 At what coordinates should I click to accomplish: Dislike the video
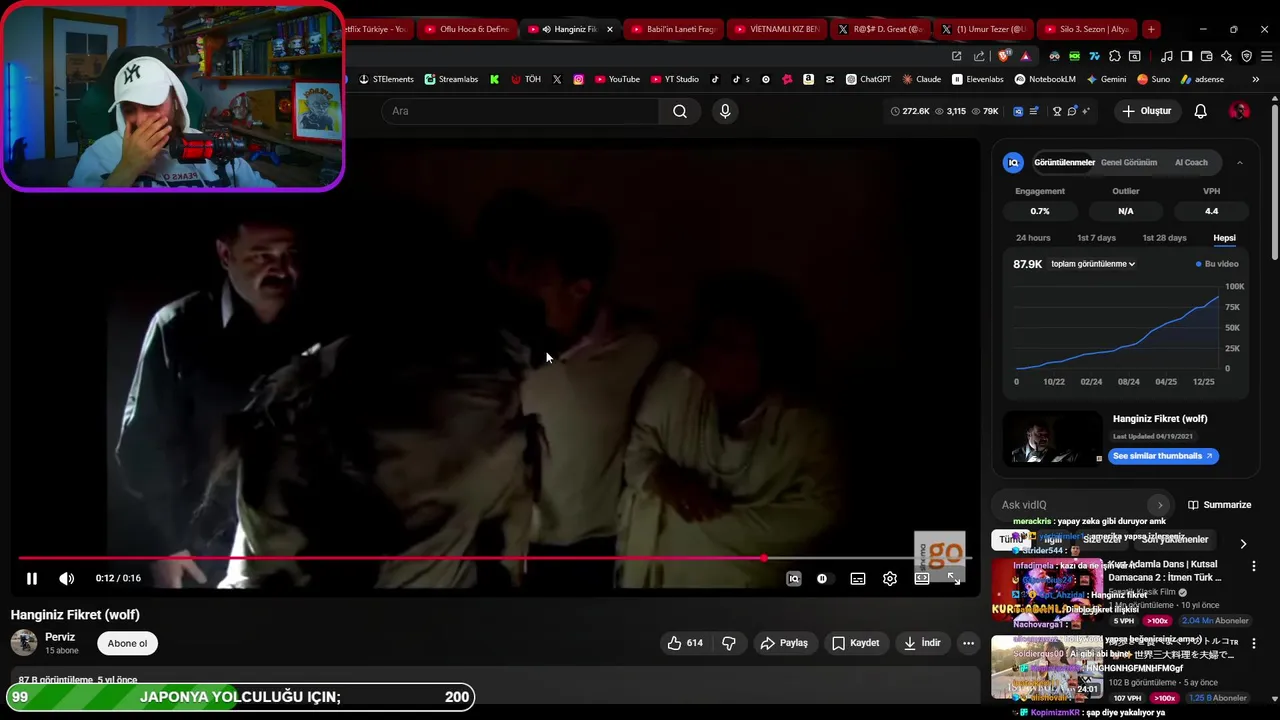click(729, 643)
